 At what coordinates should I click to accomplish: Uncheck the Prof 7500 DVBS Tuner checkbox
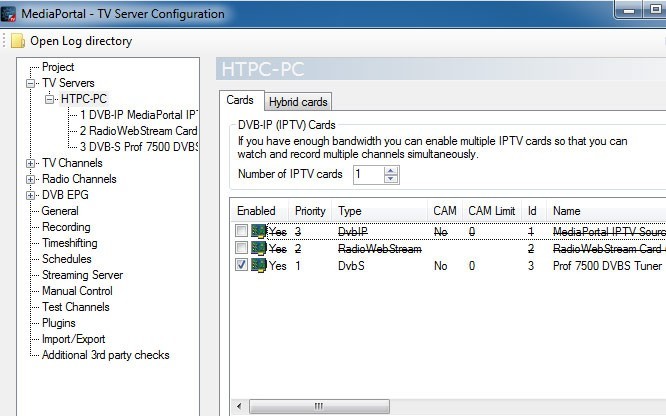click(x=242, y=266)
